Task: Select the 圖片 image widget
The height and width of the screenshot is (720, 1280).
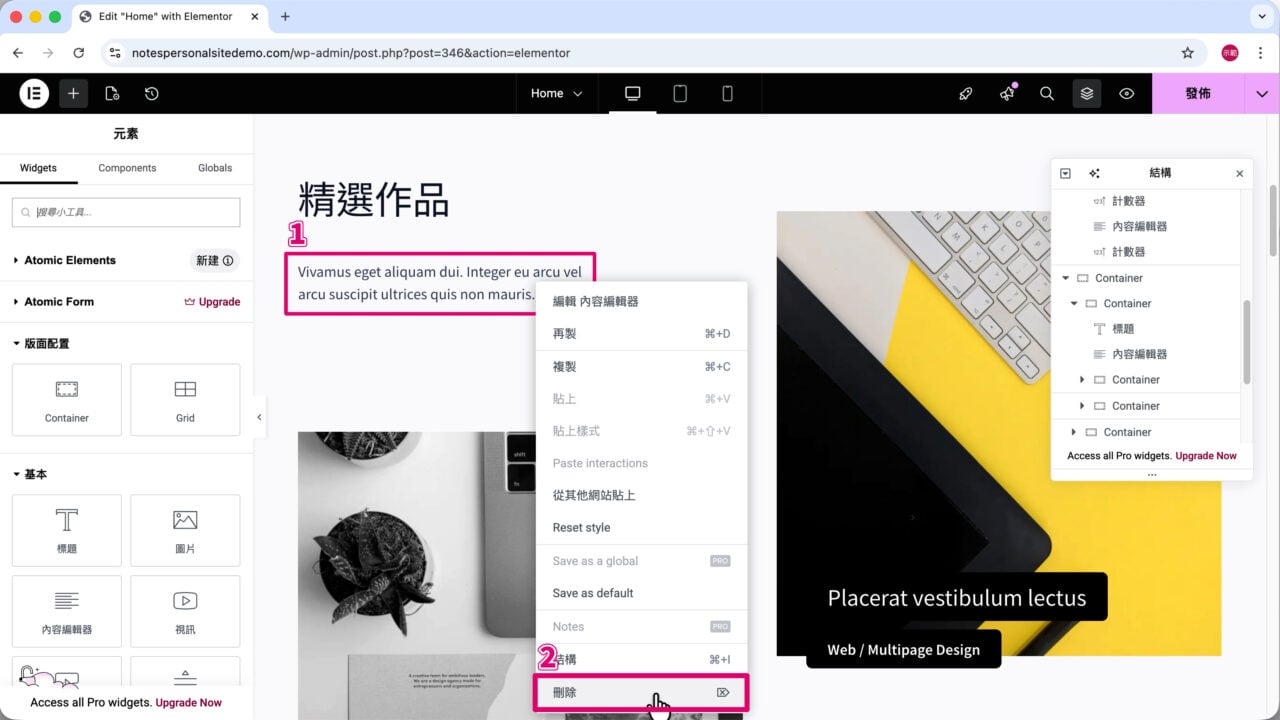Action: pyautogui.click(x=185, y=530)
